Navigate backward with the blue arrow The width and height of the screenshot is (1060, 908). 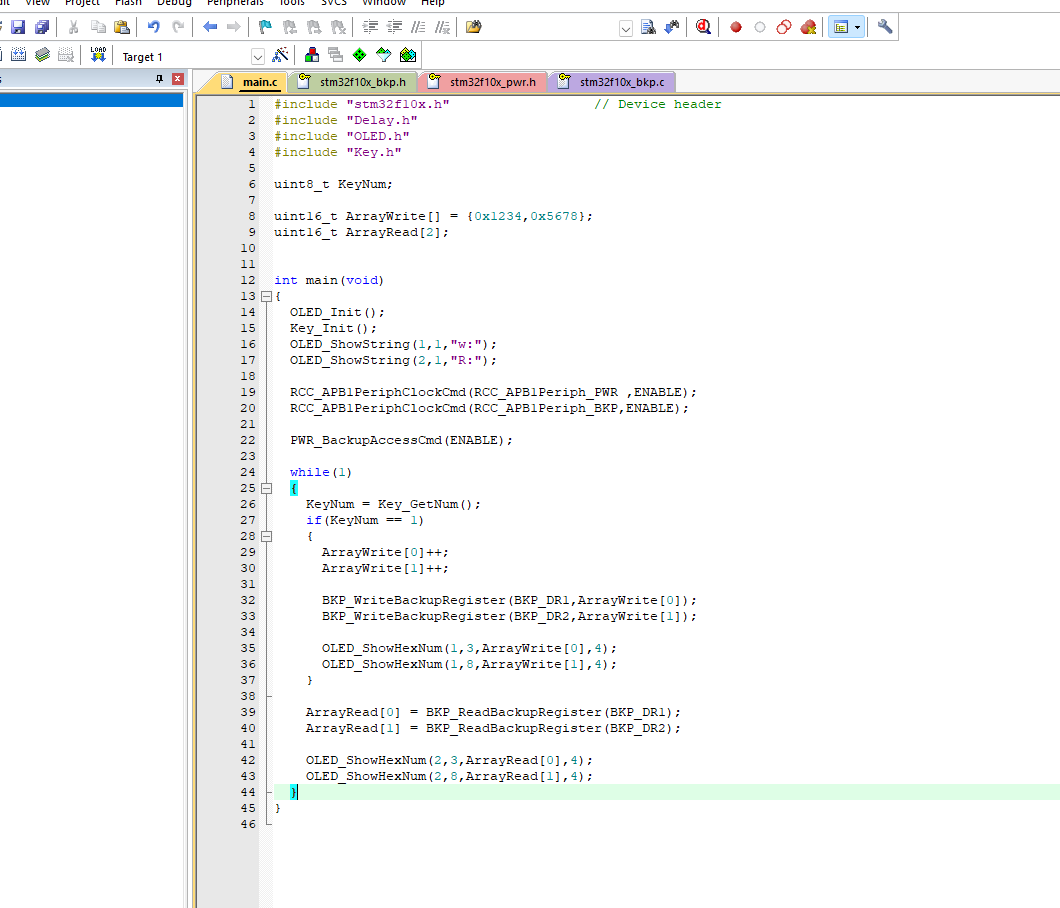point(210,27)
